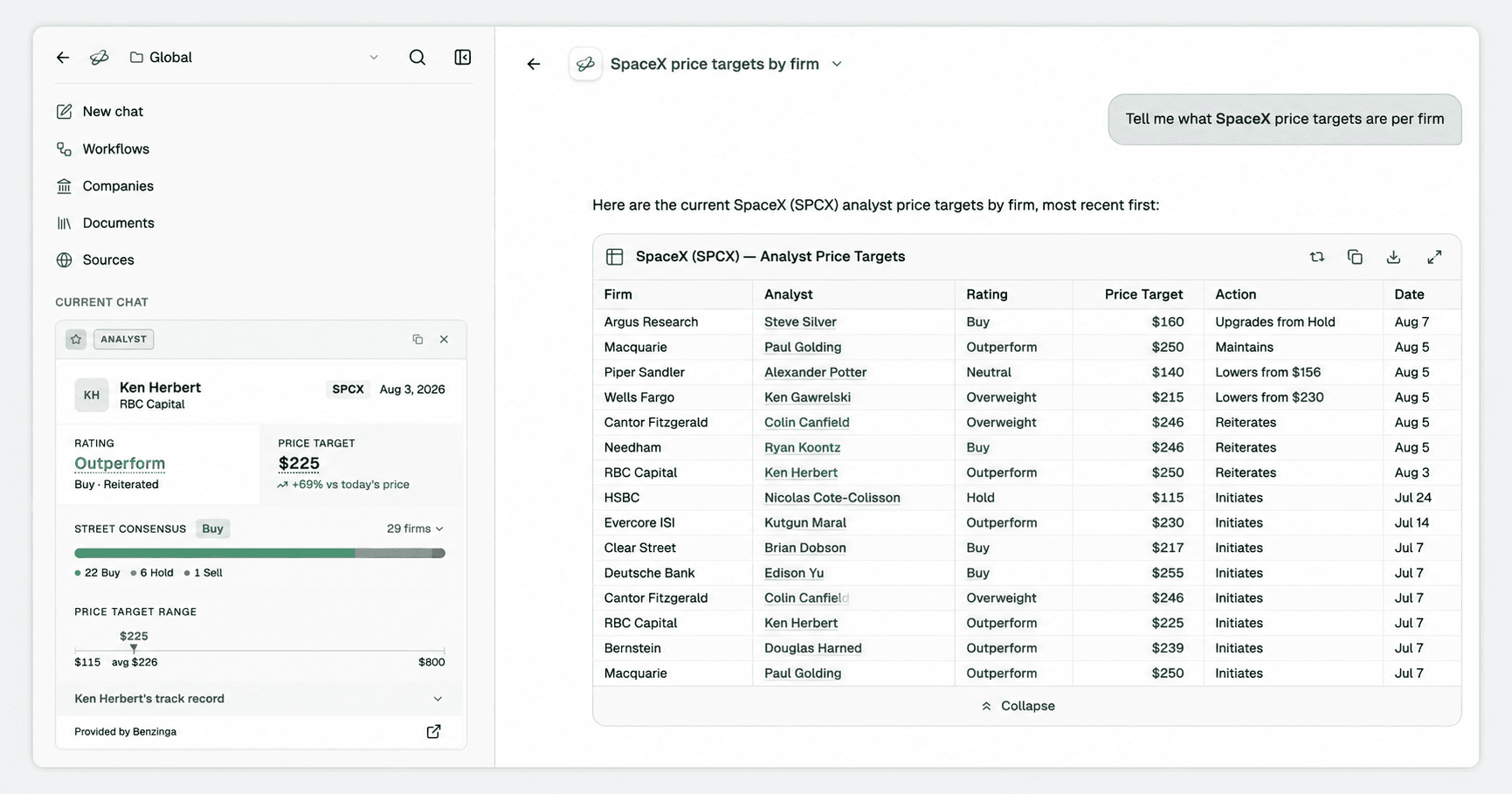The image size is (1512, 794).
Task: Click '1 Sell' legend entry
Action: (204, 573)
